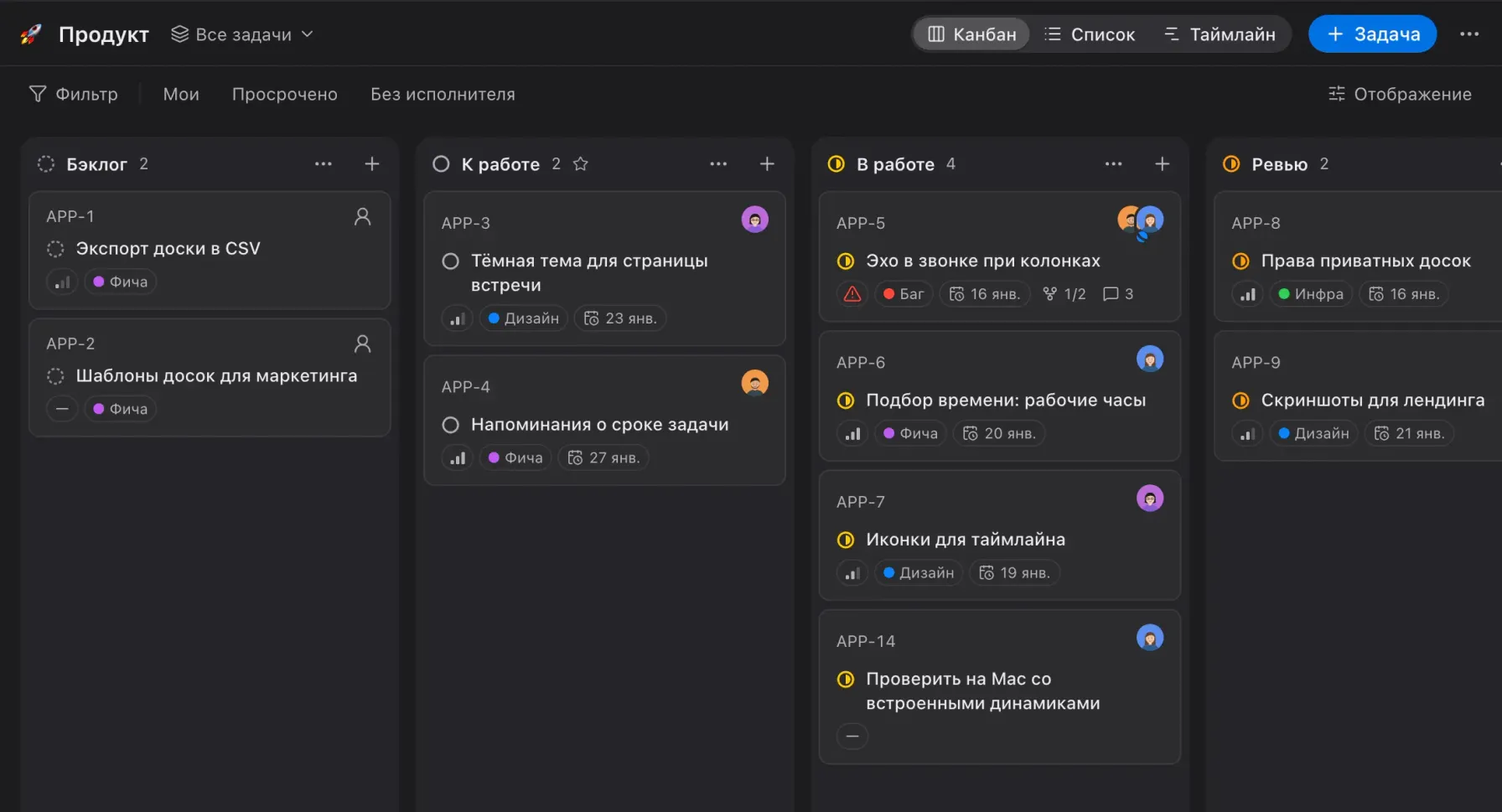Click the assignee avatar on APP-4
This screenshot has height=812, width=1502.
click(755, 383)
